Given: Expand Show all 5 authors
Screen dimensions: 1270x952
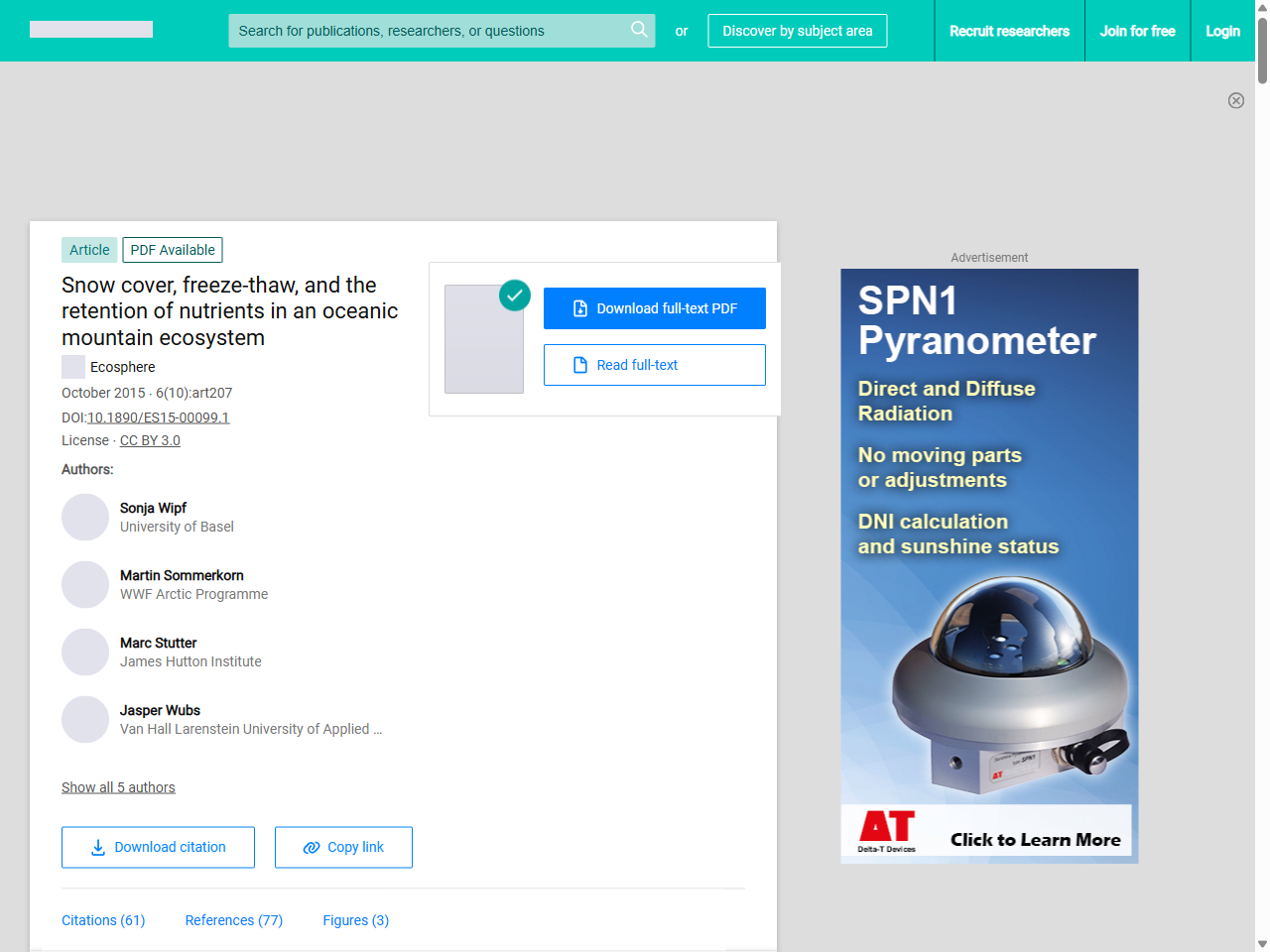Looking at the screenshot, I should pos(118,787).
